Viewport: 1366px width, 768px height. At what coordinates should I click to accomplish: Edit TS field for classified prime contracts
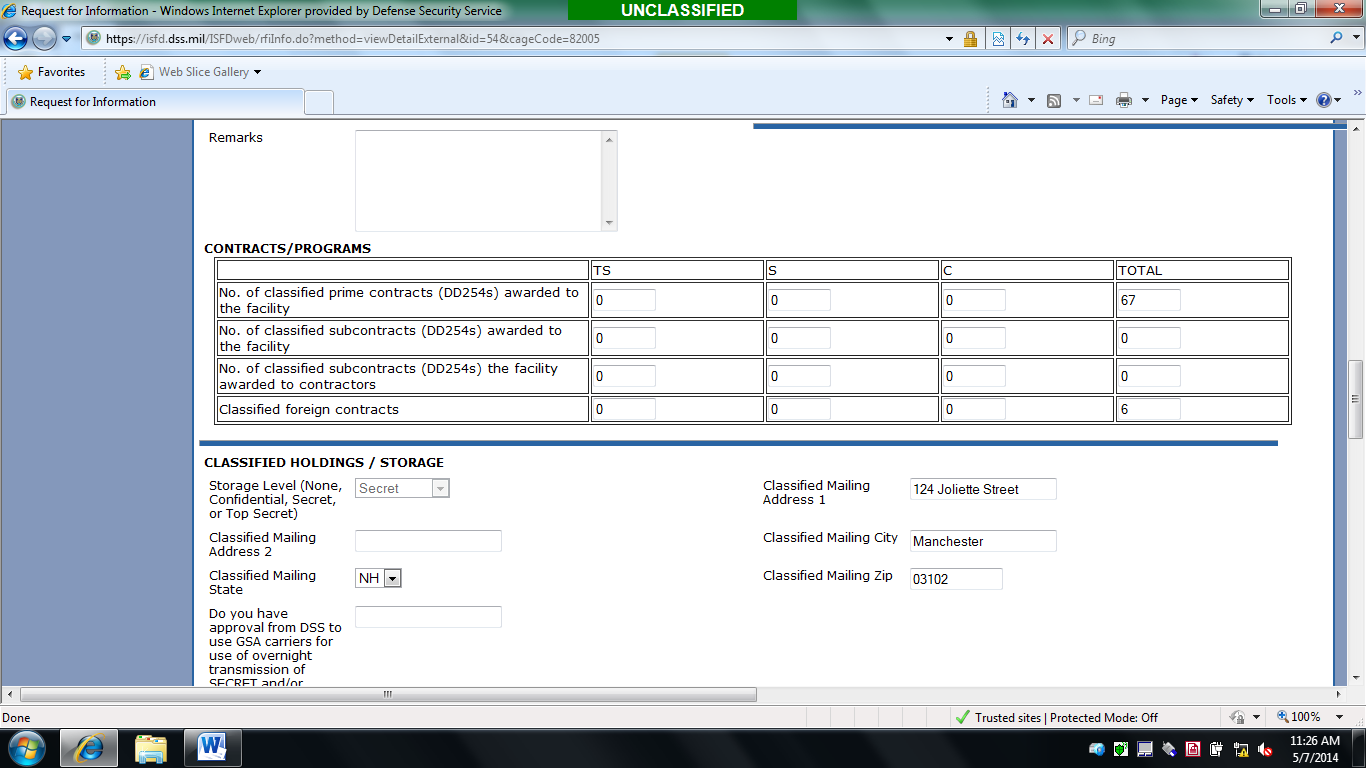tap(624, 300)
